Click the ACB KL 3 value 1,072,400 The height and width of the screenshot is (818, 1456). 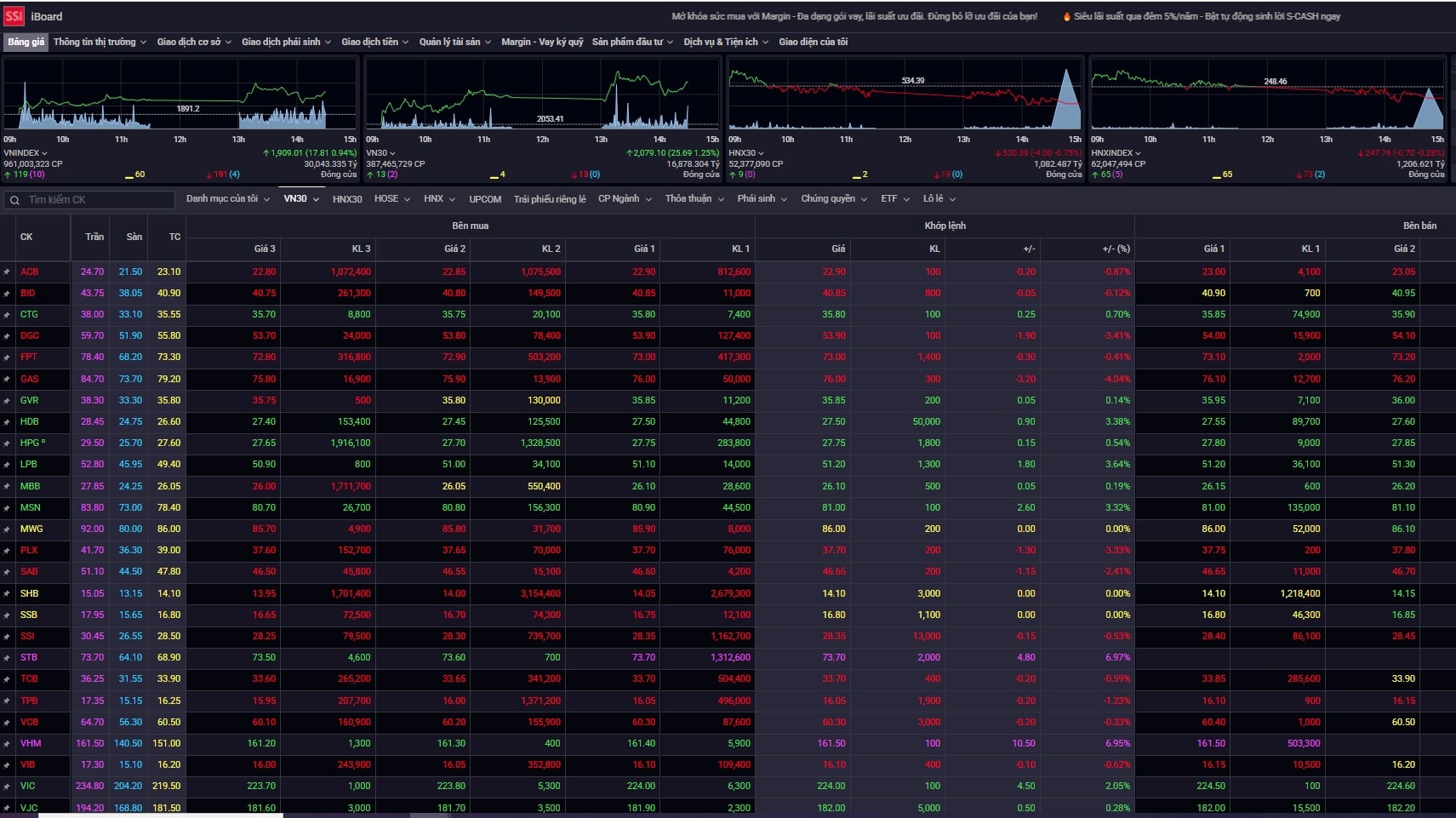click(x=351, y=272)
